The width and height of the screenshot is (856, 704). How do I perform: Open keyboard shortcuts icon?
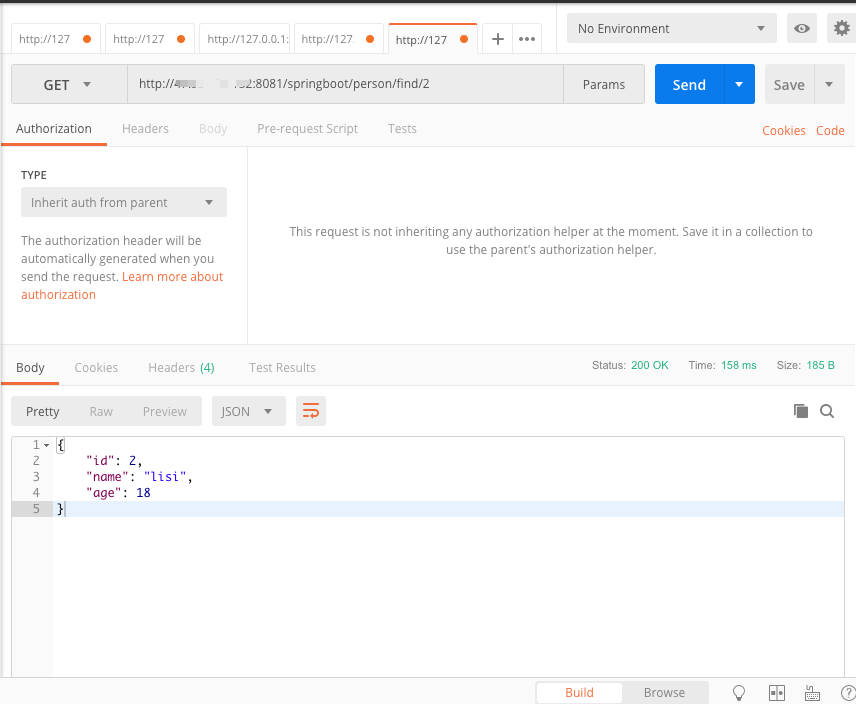click(x=812, y=693)
